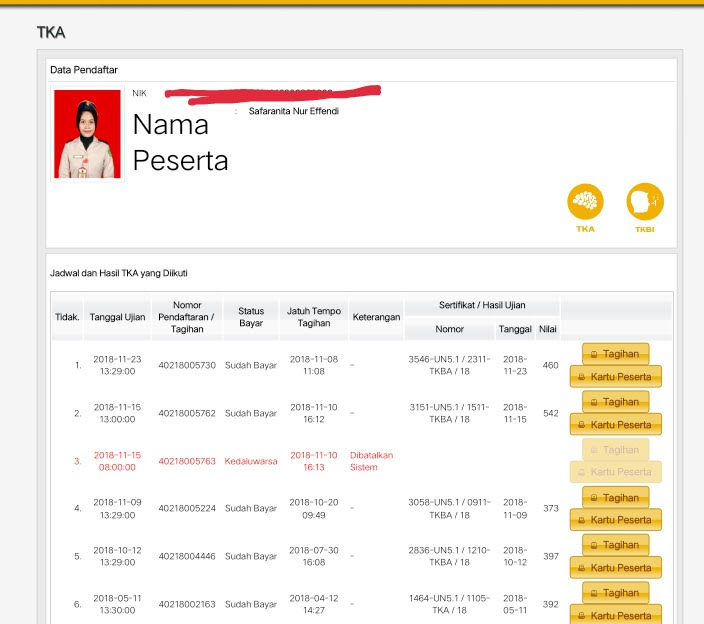Open Tagihan for registration 40218005224
Image resolution: width=704 pixels, height=624 pixels.
(616, 497)
